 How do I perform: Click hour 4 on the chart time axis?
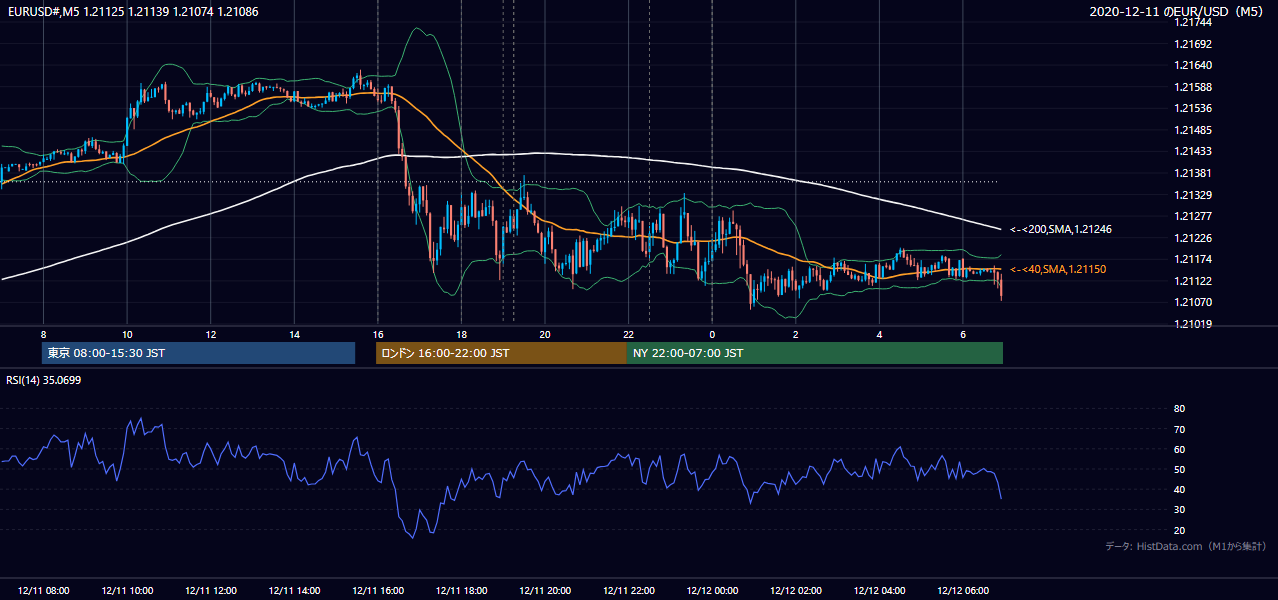(x=879, y=333)
